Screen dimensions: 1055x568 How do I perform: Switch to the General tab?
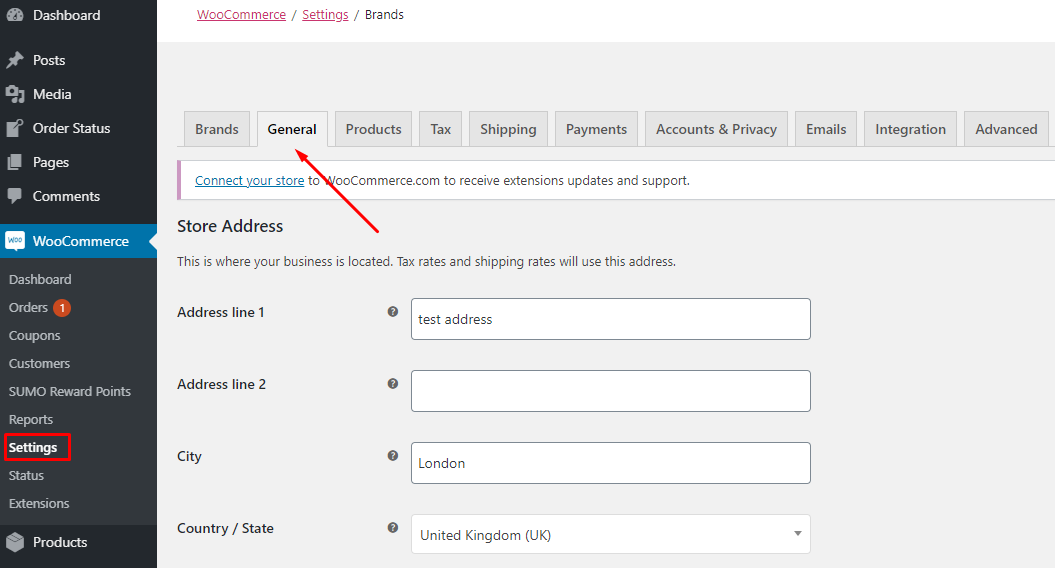(292, 129)
